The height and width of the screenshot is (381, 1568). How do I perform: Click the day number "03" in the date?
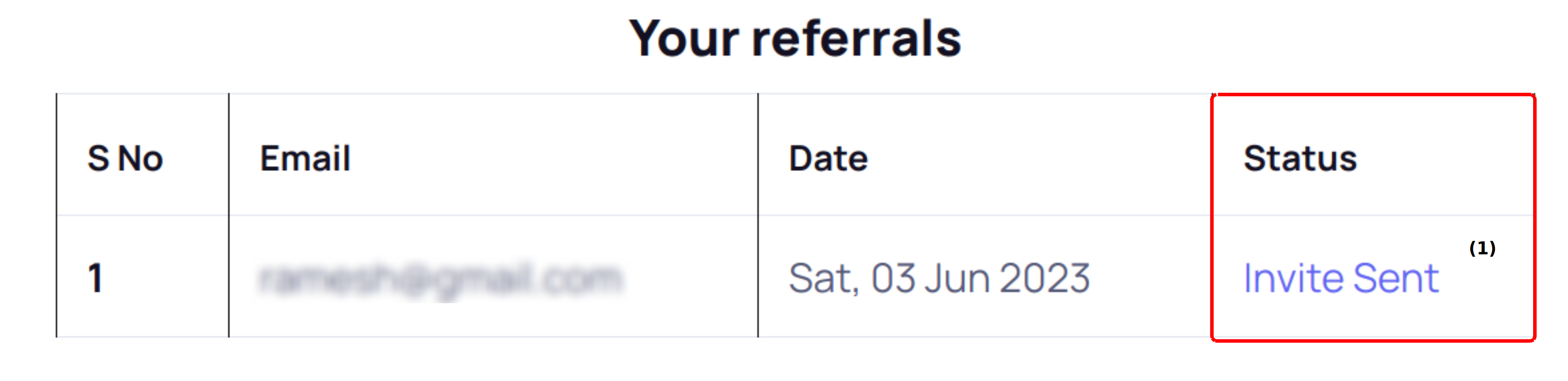coord(893,279)
